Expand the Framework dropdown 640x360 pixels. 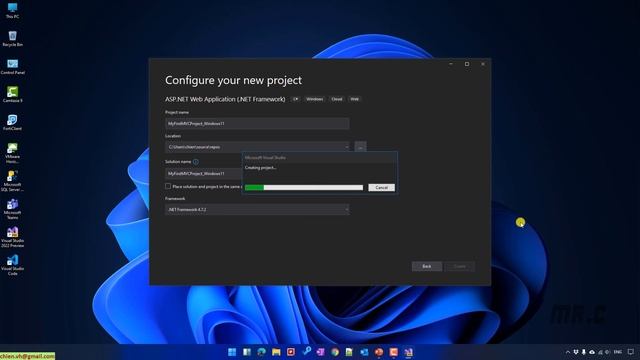coord(347,209)
